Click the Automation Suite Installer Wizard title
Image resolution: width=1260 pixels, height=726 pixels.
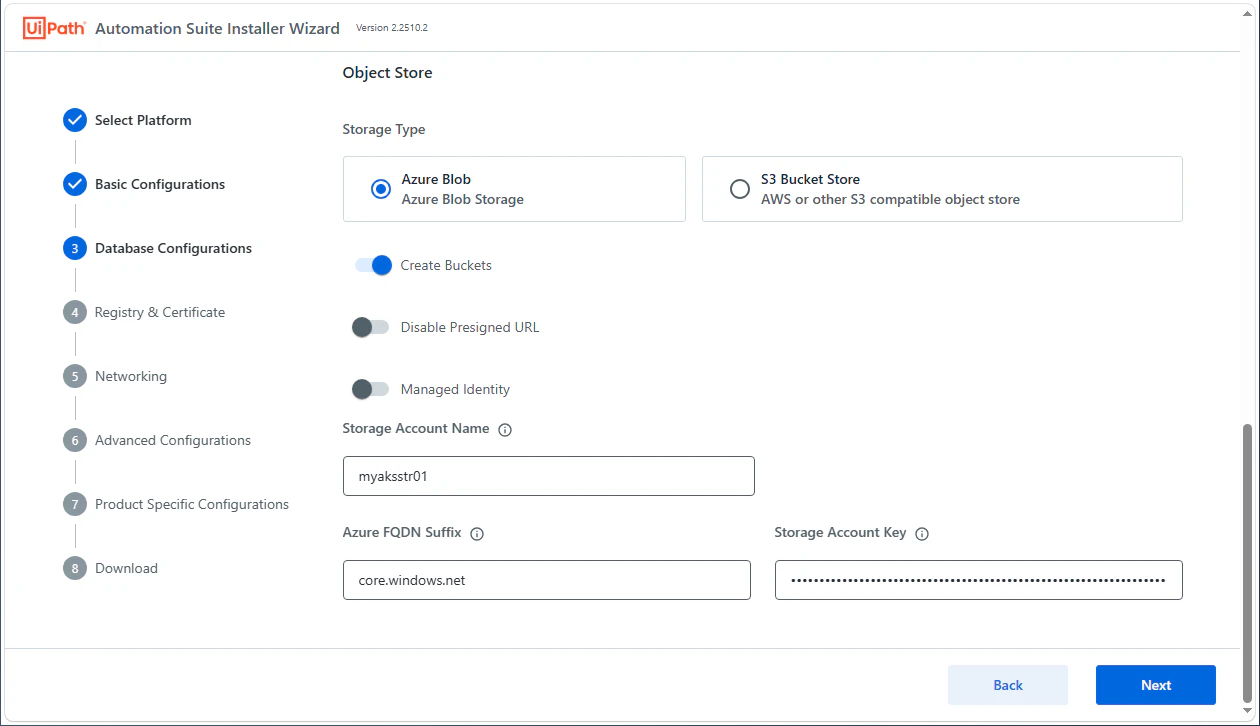tap(217, 28)
